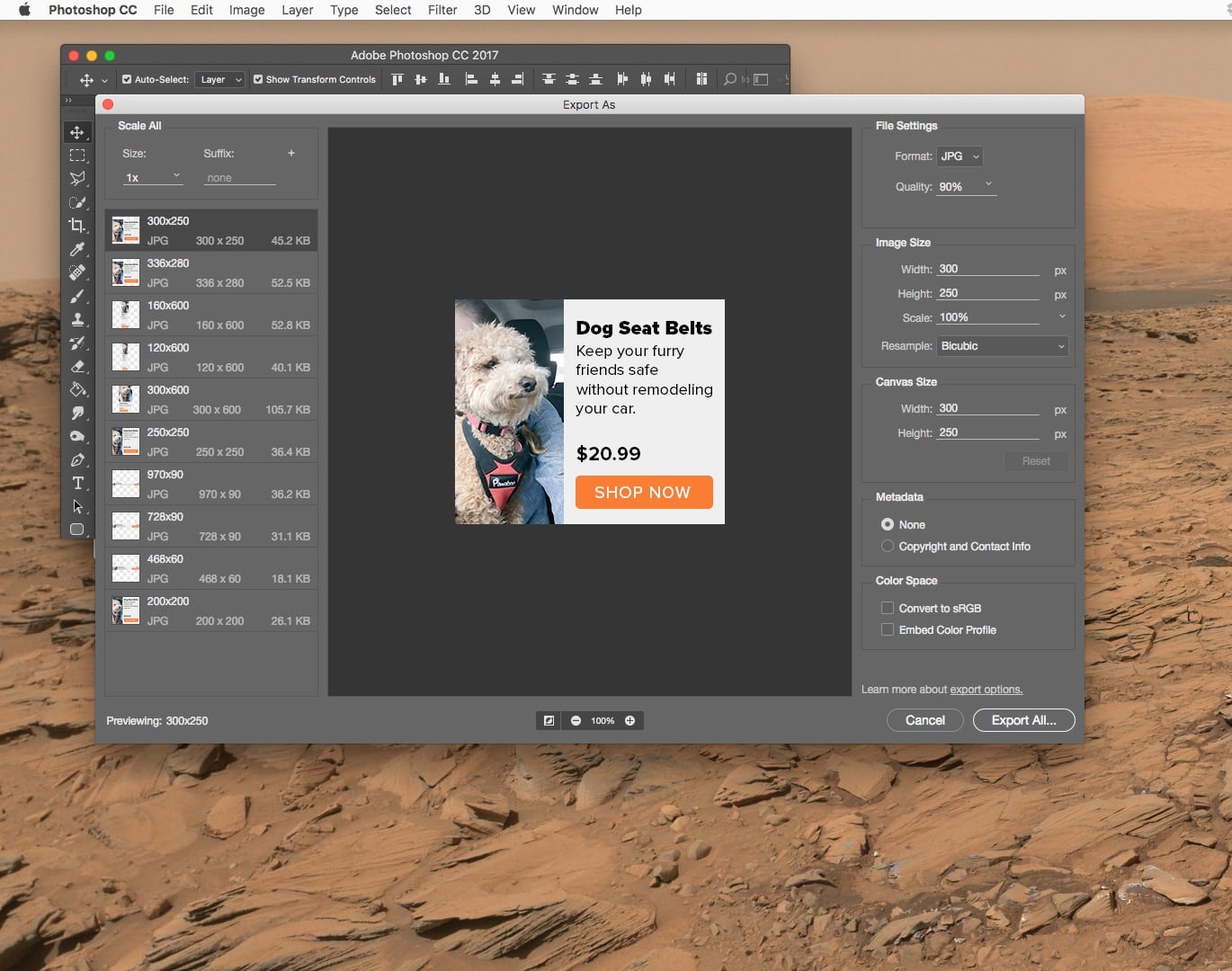Select the Crop tool
1232x971 pixels.
pos(77,226)
